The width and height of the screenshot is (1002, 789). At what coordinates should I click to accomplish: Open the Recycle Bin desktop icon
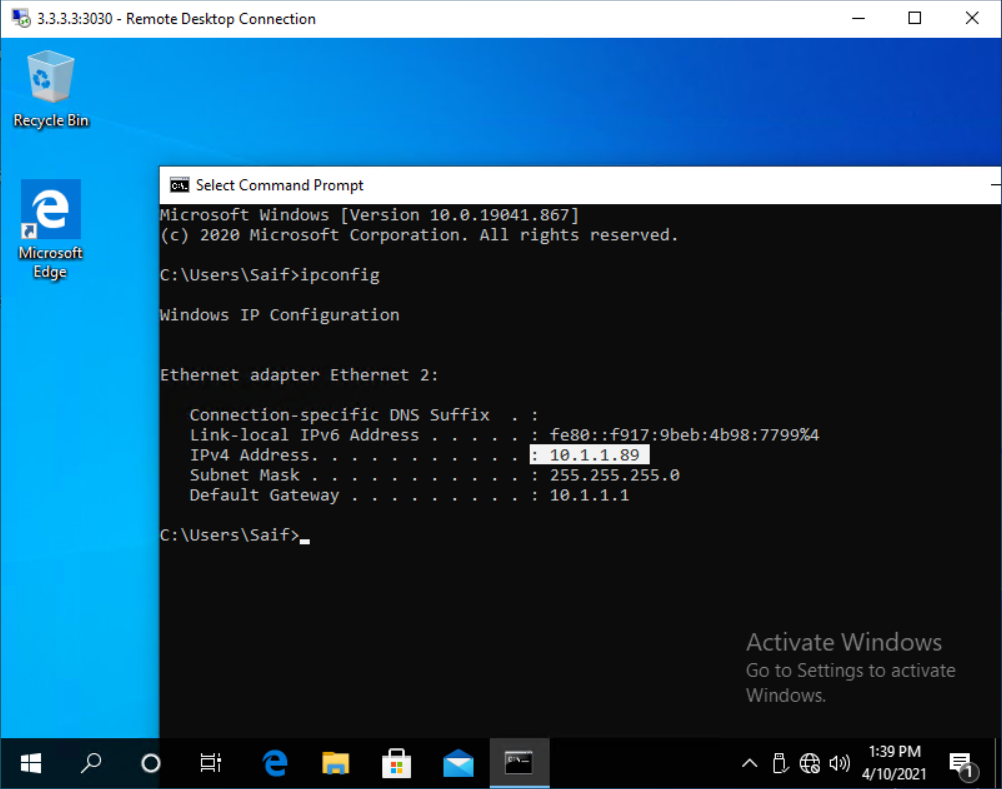(50, 89)
